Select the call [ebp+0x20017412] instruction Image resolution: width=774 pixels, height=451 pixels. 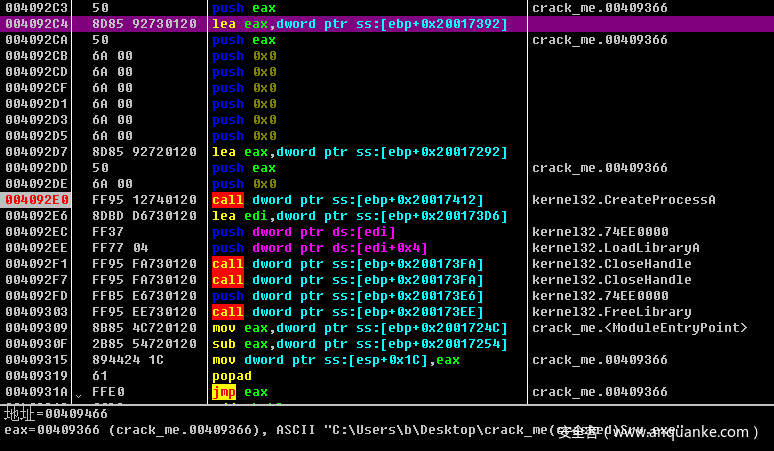point(348,200)
